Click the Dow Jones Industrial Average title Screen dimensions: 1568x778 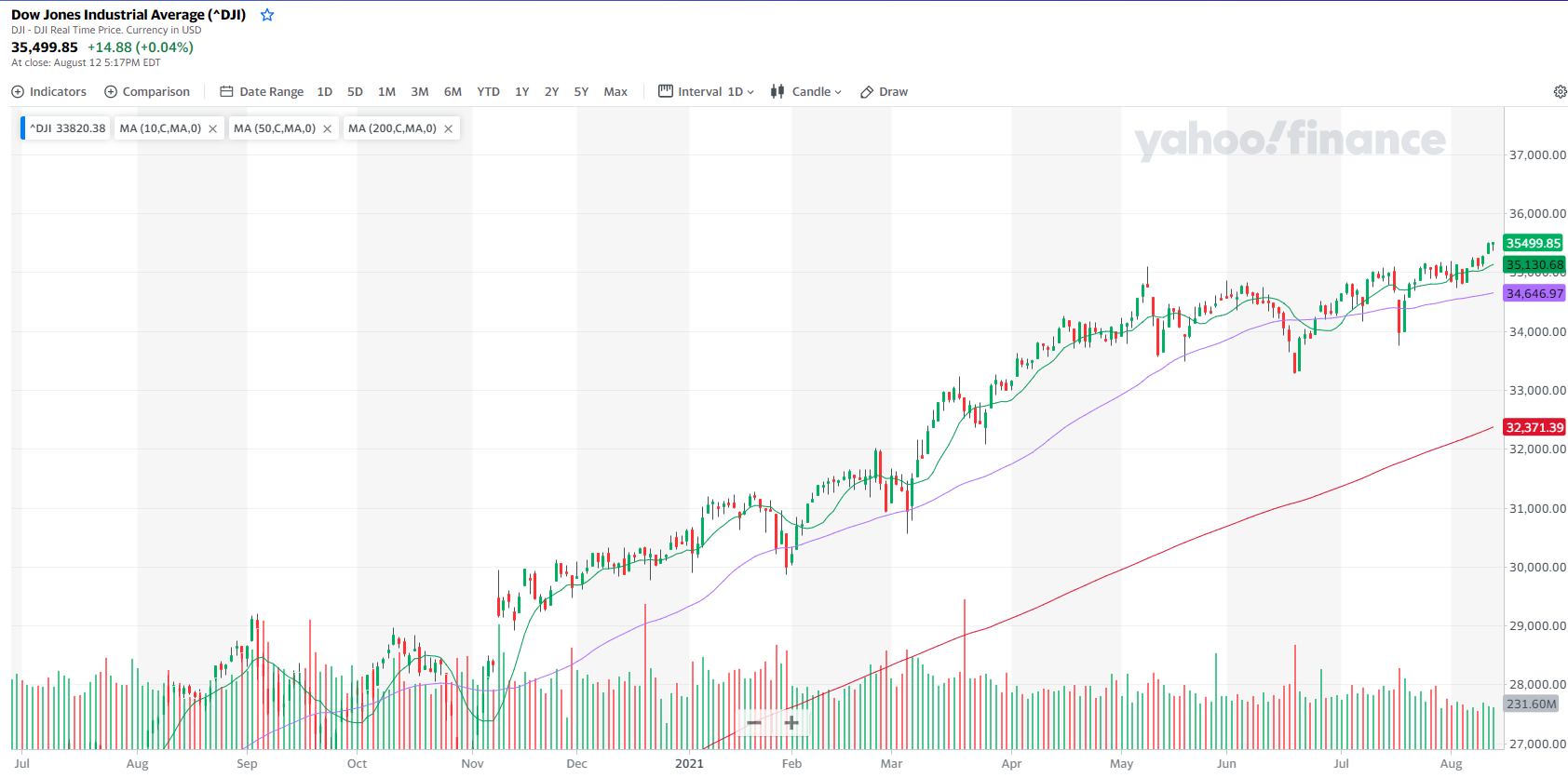[x=128, y=15]
